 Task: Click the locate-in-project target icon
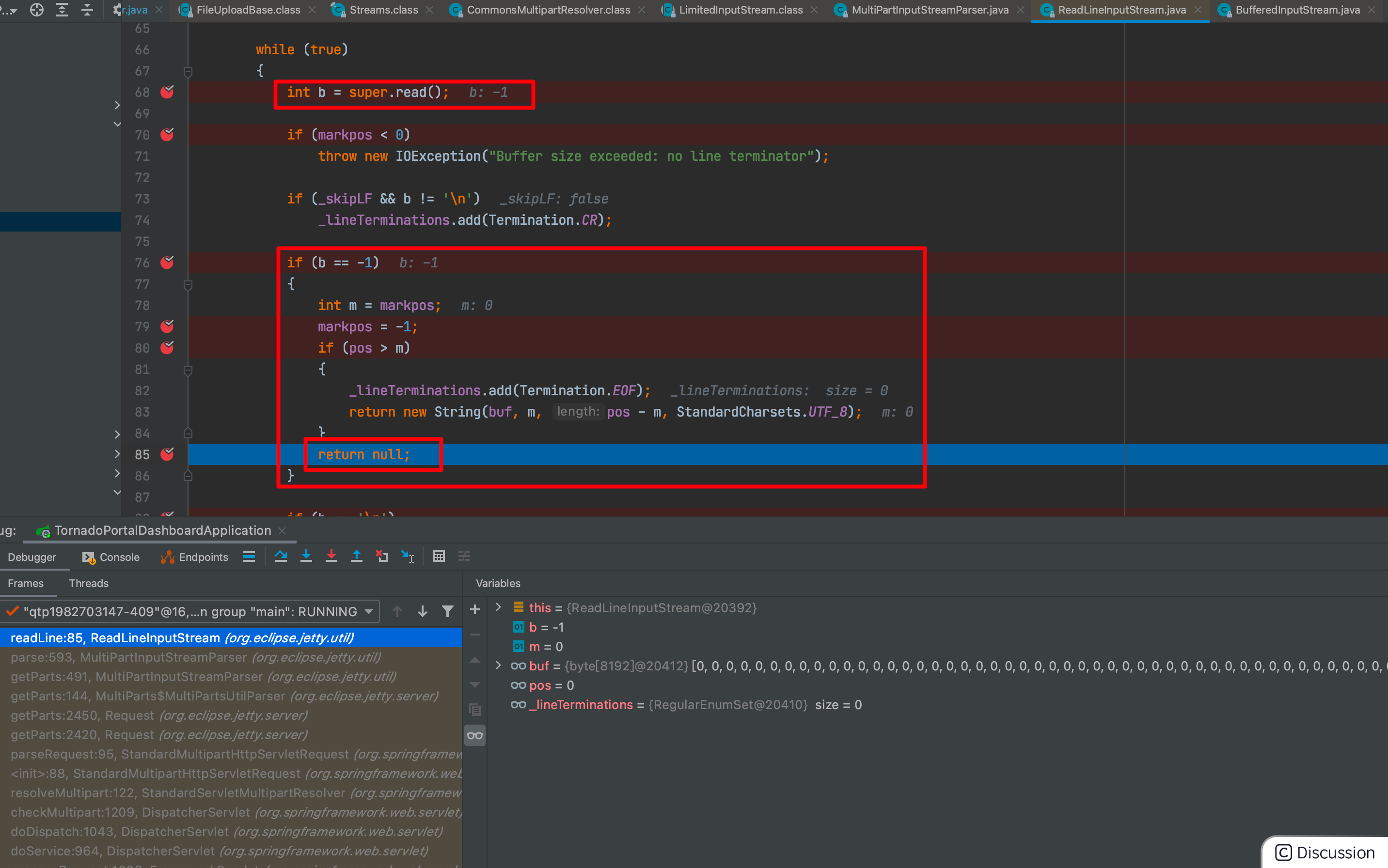tap(37, 10)
